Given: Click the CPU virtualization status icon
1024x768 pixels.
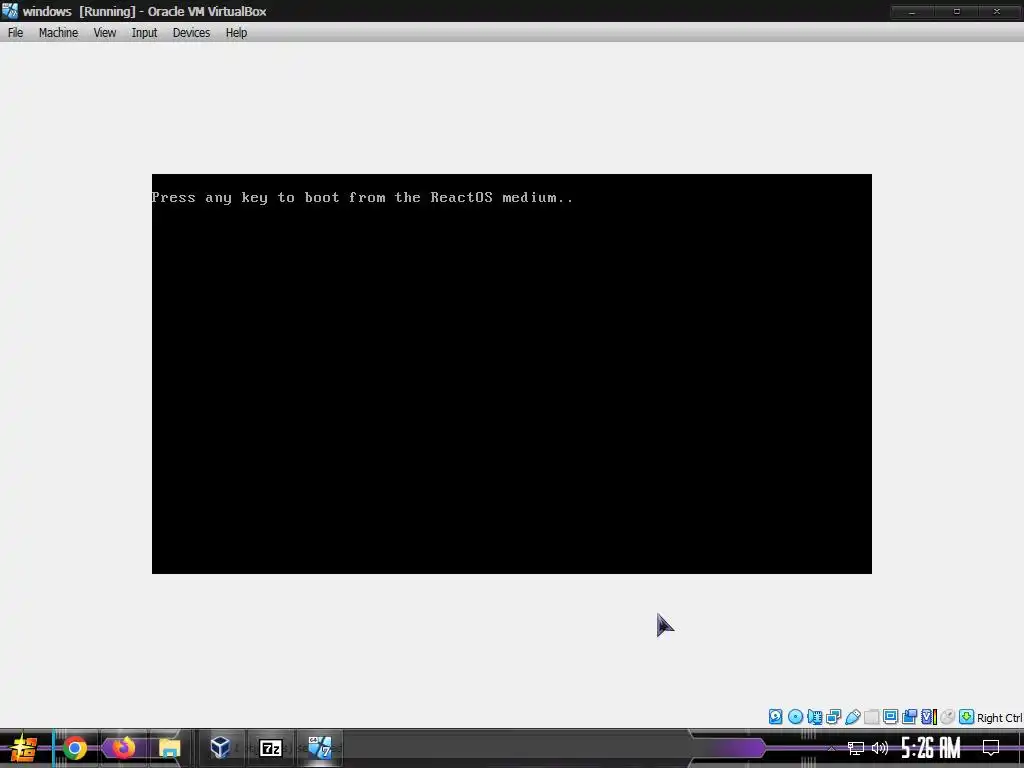Looking at the screenshot, I should click(x=929, y=717).
